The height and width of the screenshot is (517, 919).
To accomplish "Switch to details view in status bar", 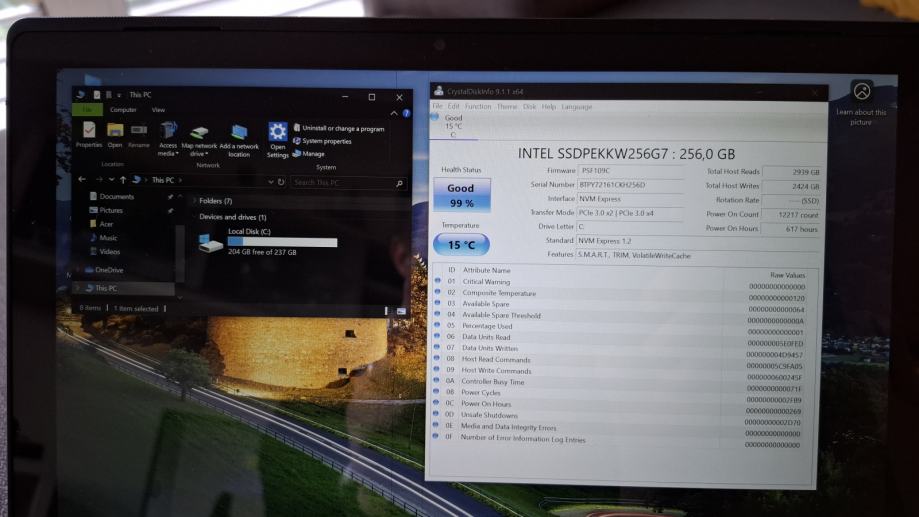I will (386, 311).
